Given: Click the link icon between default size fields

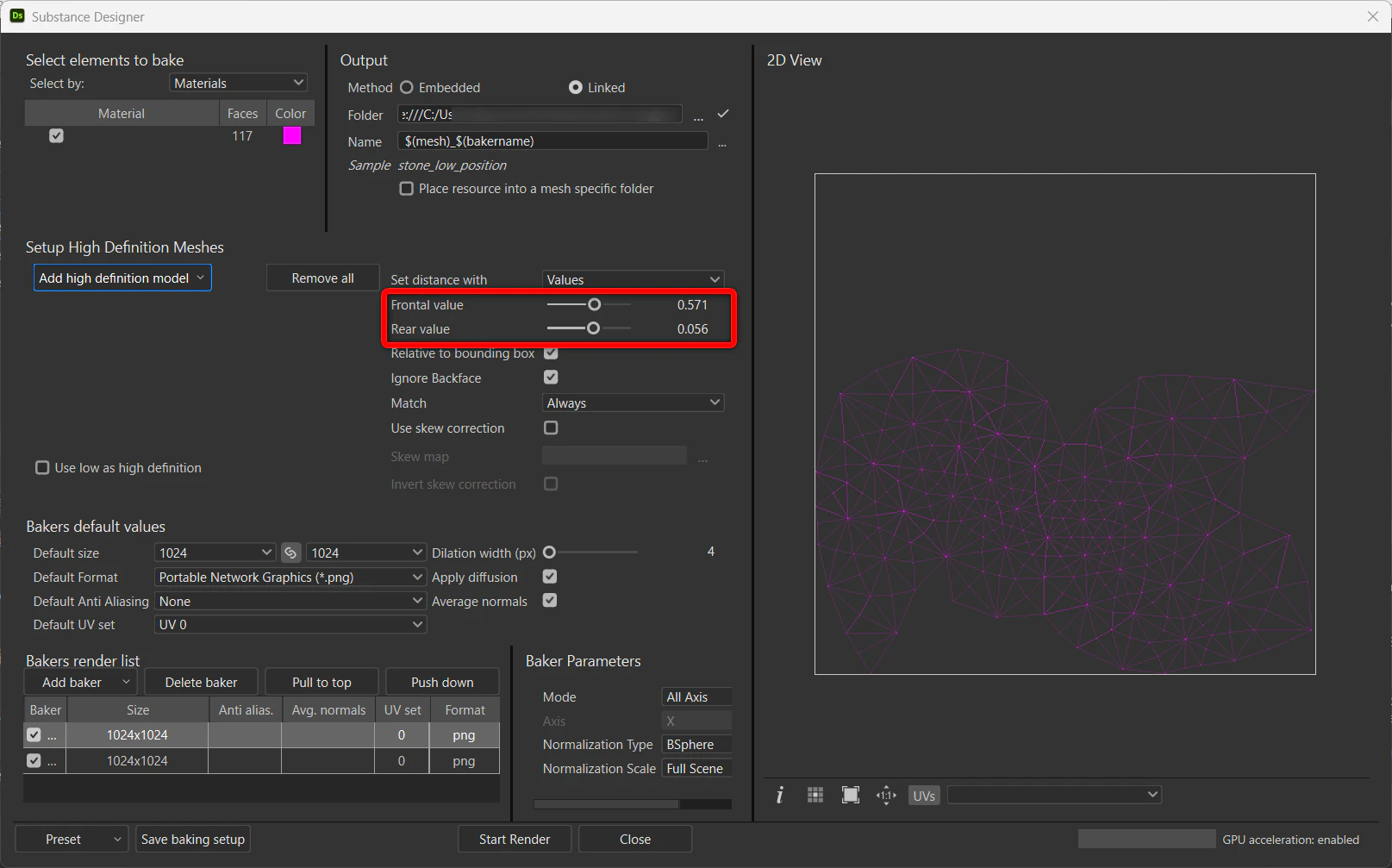Looking at the screenshot, I should click(x=291, y=553).
